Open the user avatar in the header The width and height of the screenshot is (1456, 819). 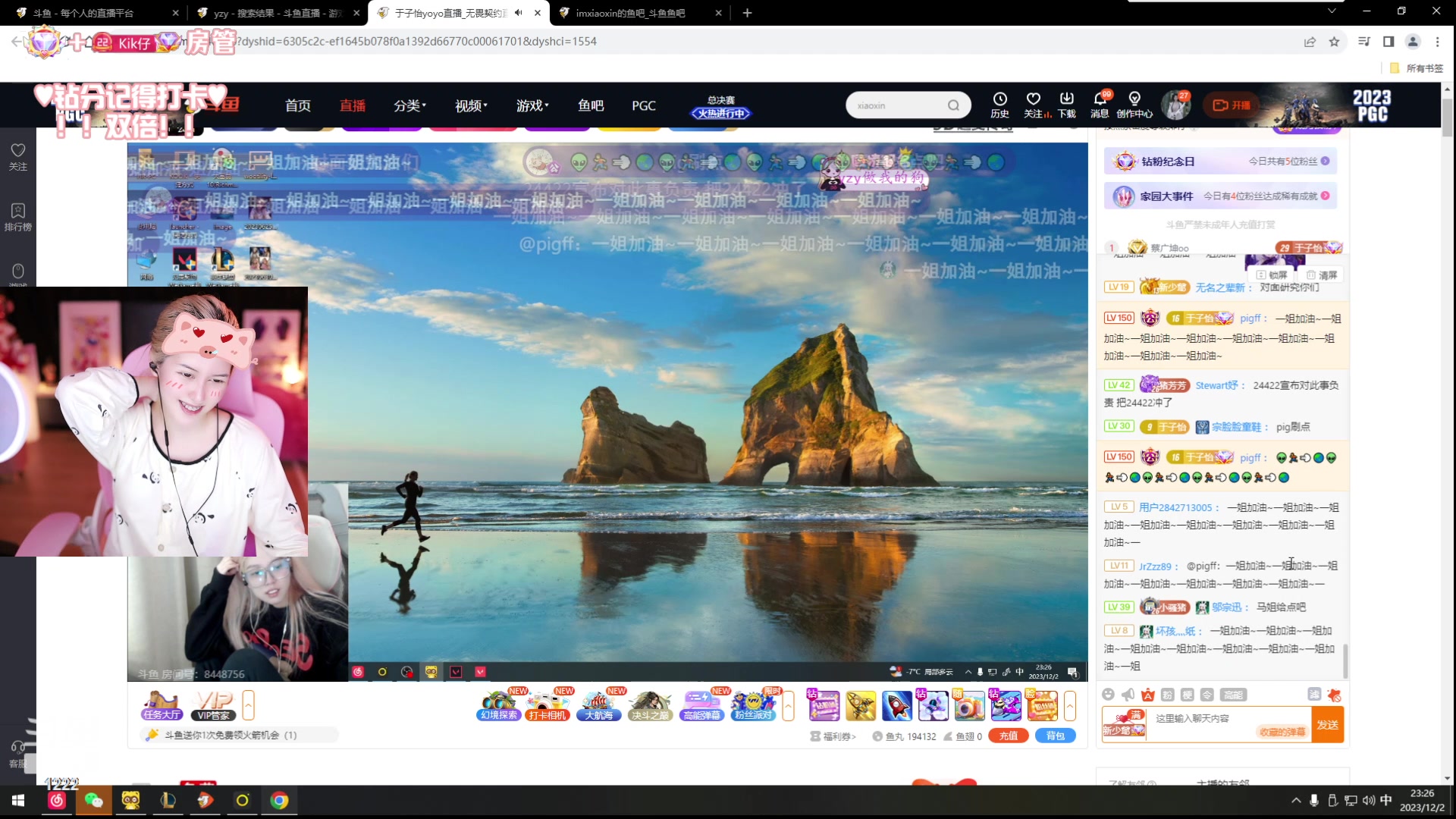[x=1176, y=105]
